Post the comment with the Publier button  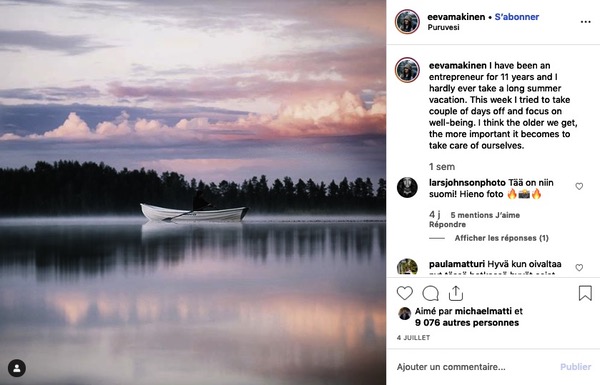pos(576,367)
